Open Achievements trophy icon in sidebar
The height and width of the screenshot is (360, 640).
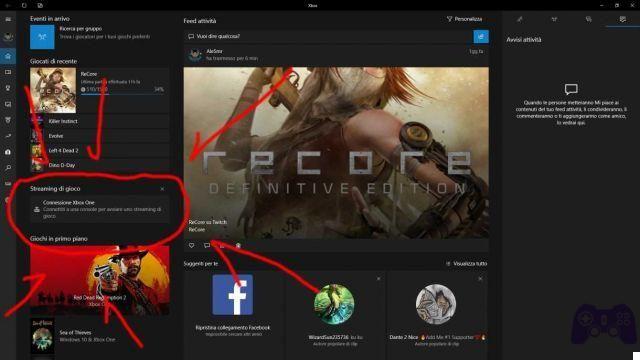point(8,88)
